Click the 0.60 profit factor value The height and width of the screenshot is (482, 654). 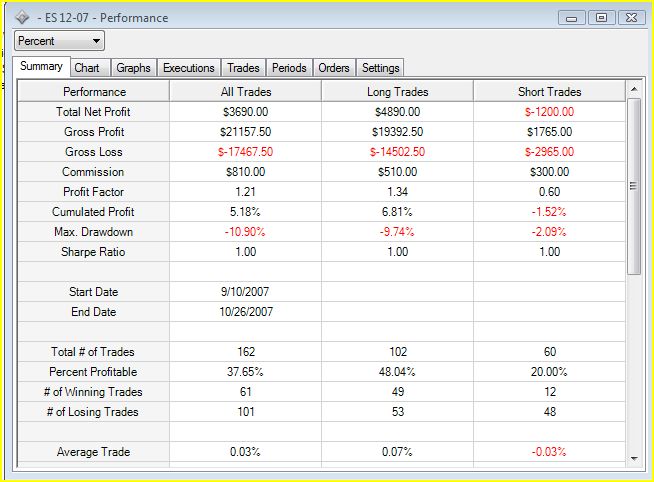coord(549,192)
